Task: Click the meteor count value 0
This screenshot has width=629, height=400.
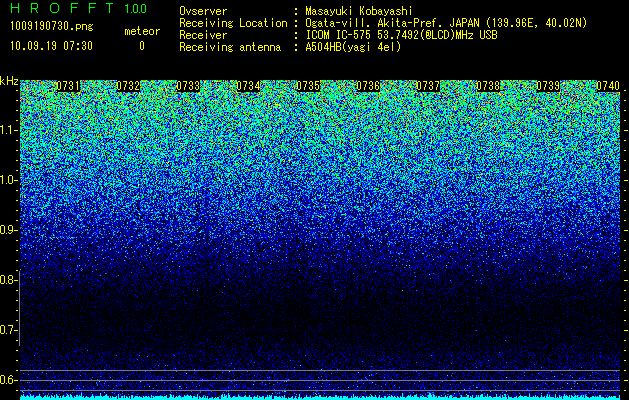Action: click(142, 46)
